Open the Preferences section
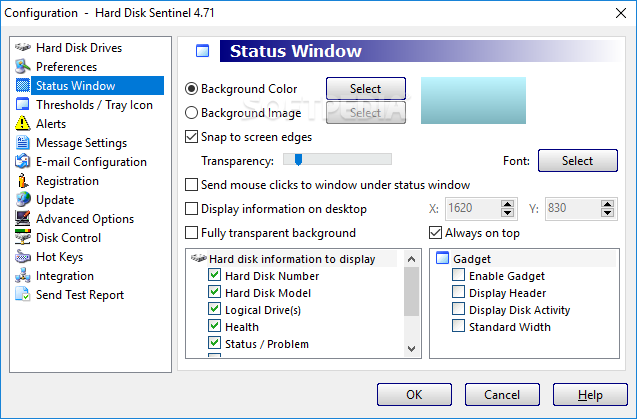Screen dimensions: 637x419 [67, 67]
